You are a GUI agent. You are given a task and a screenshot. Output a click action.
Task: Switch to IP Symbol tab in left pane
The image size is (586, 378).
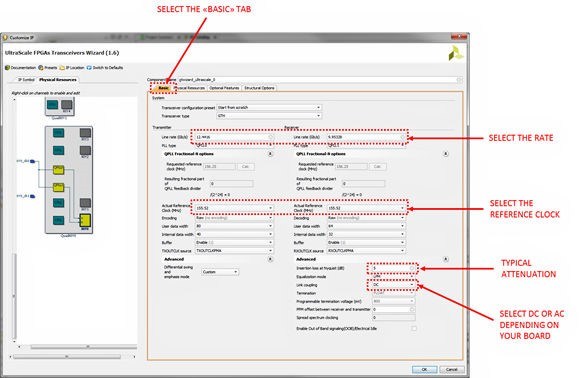pos(26,80)
